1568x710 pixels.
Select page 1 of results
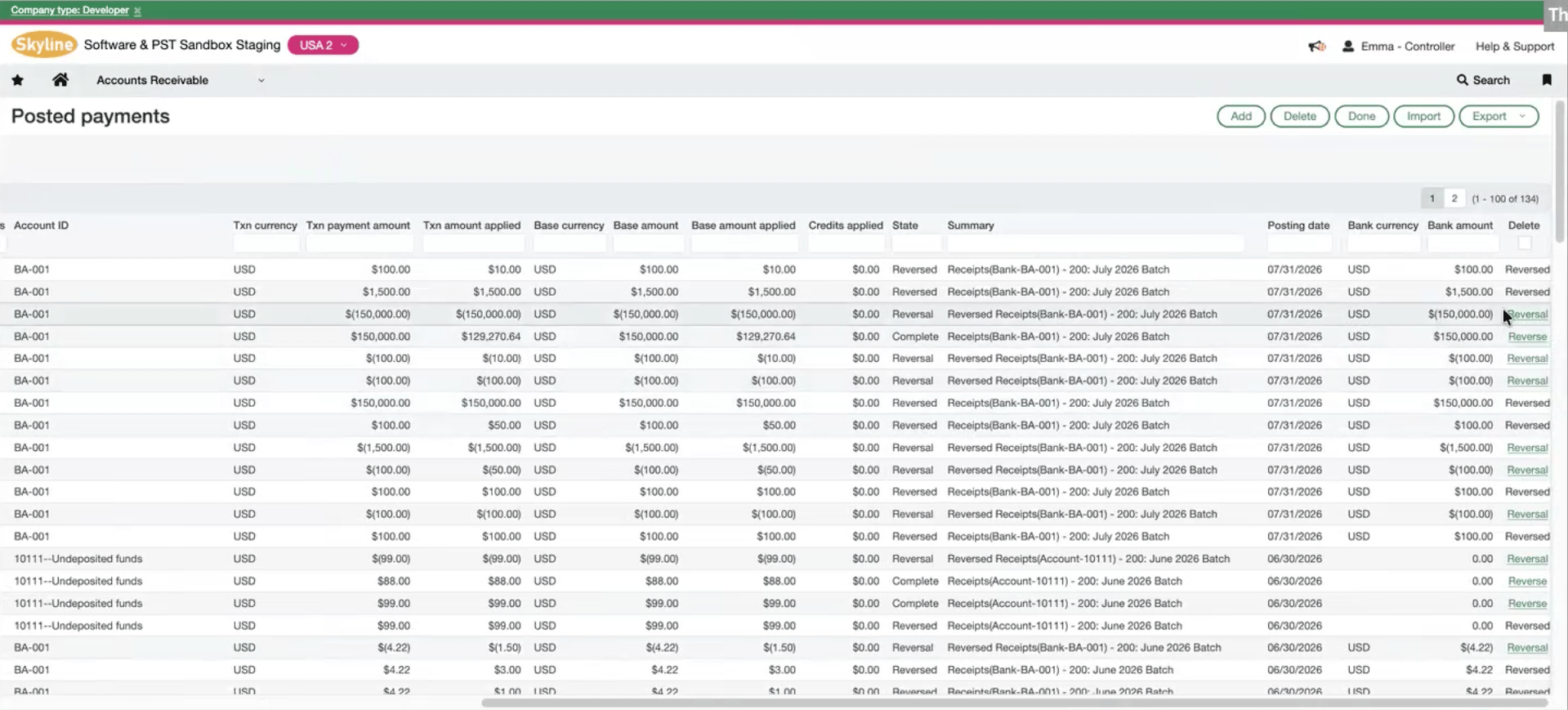point(1432,199)
